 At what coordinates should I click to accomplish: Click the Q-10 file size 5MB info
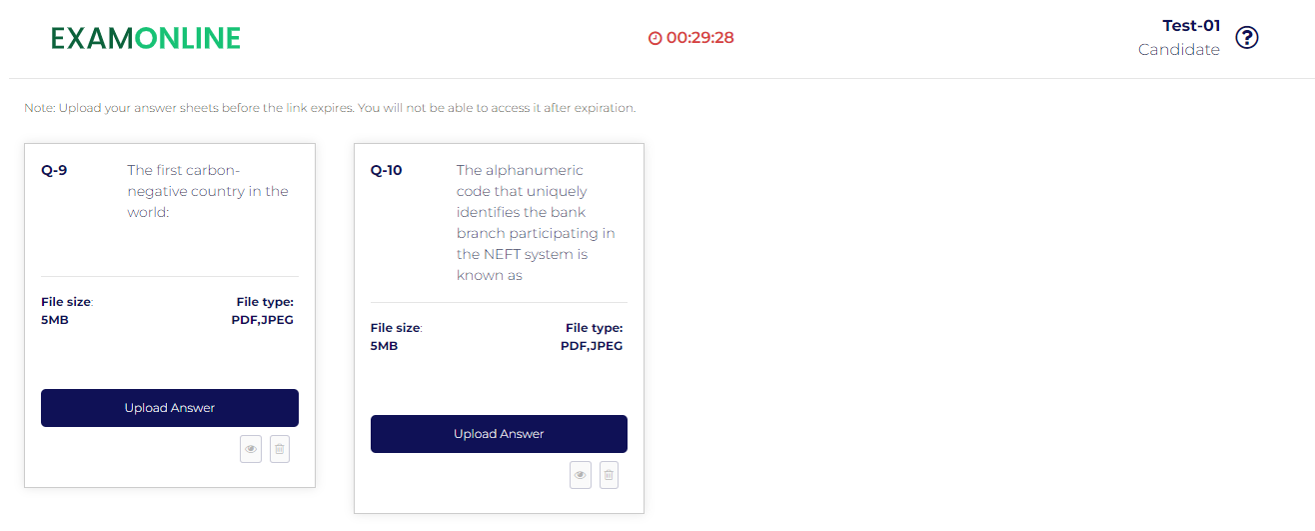click(x=396, y=337)
